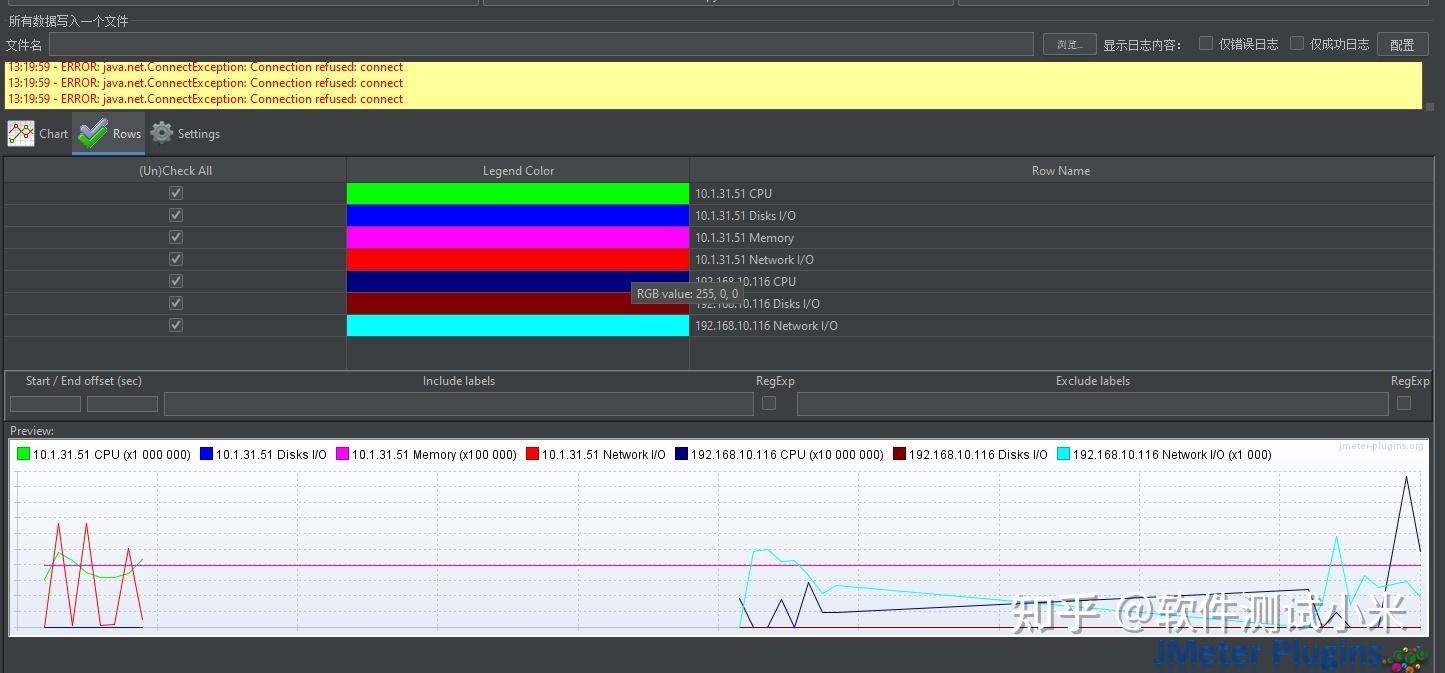Click '10.1.31.51 CPU (x1 000 000)' in preview legend

(104, 454)
